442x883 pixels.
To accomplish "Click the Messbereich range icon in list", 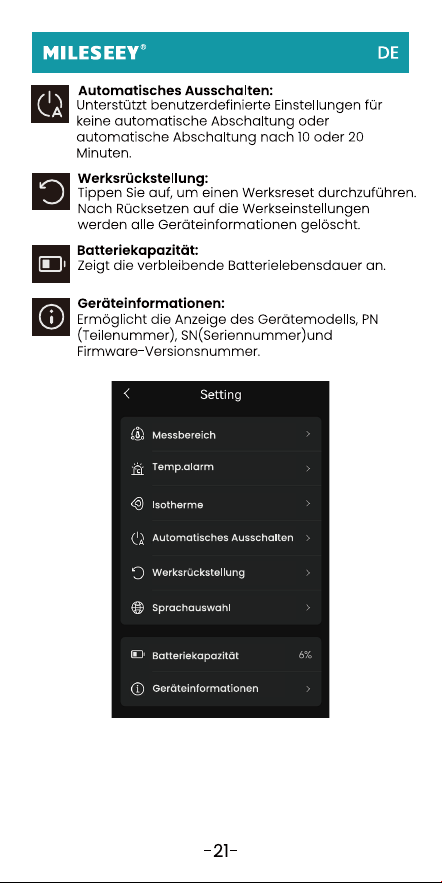I will [x=137, y=434].
